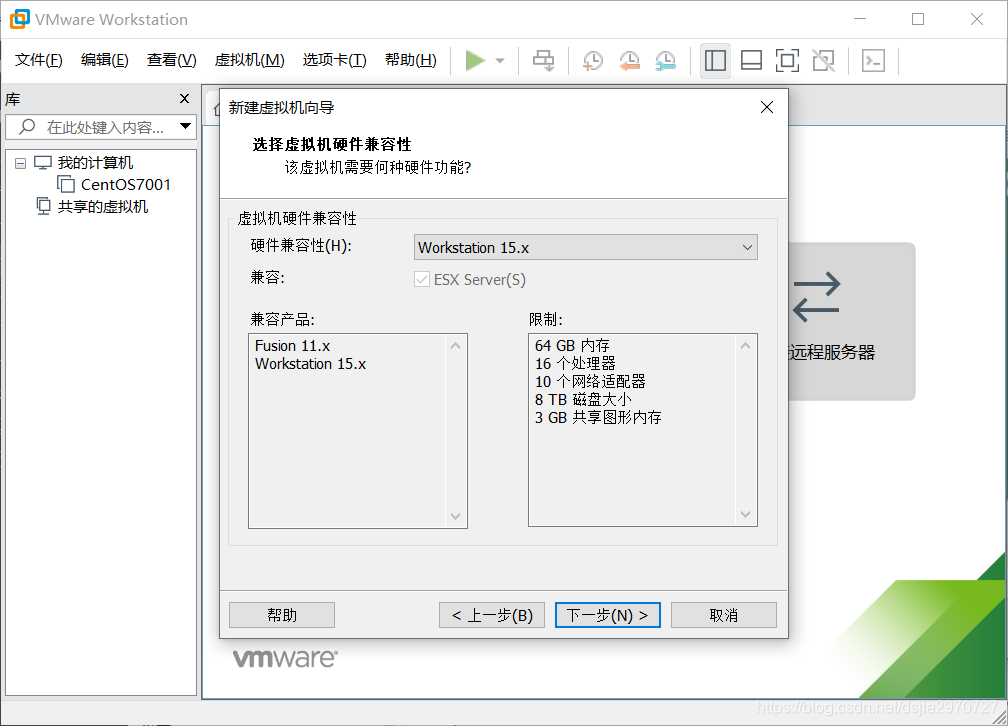Click the 下一步(N) next button
The height and width of the screenshot is (726, 1008).
[608, 615]
